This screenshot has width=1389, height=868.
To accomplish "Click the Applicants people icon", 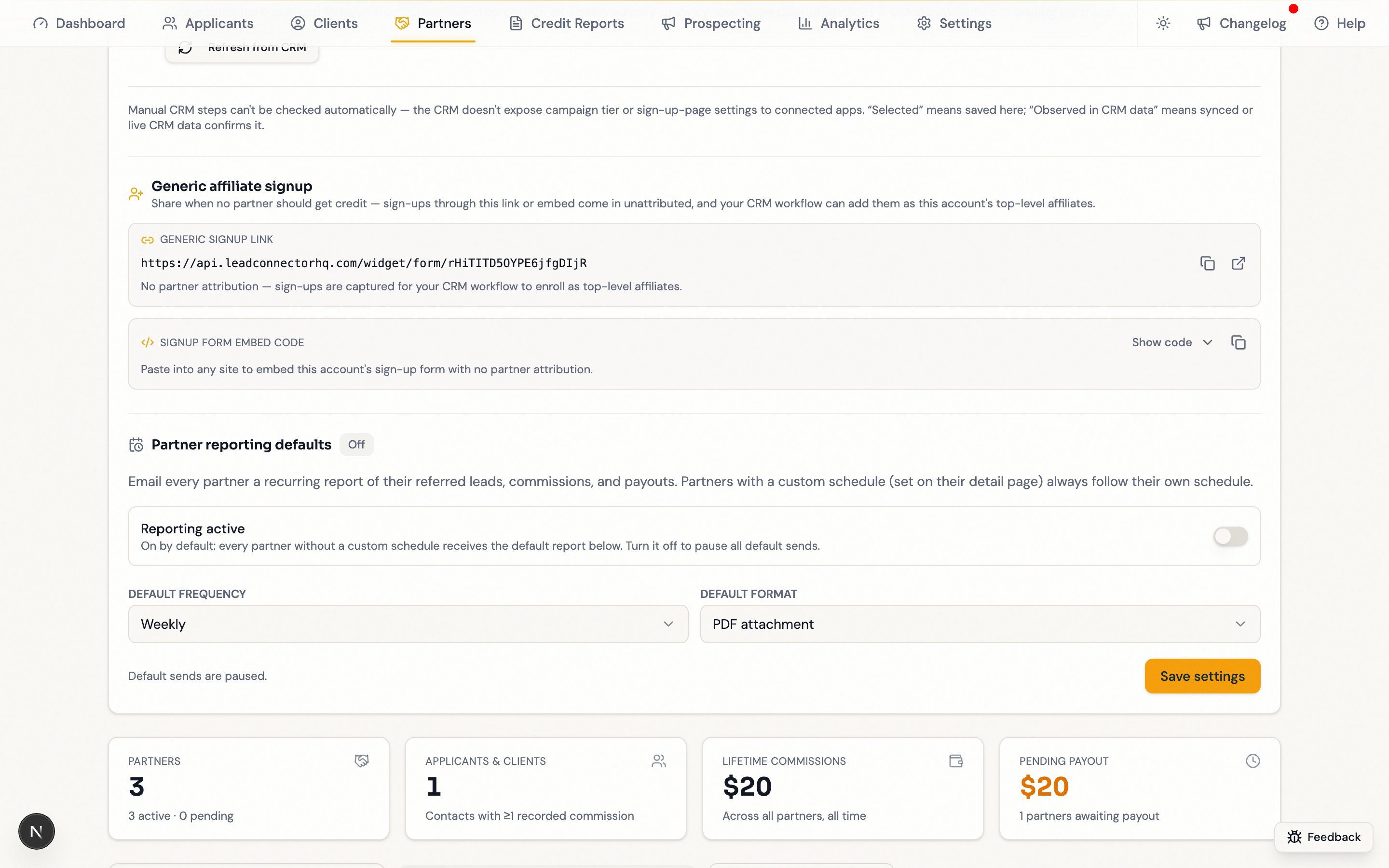I will (169, 23).
